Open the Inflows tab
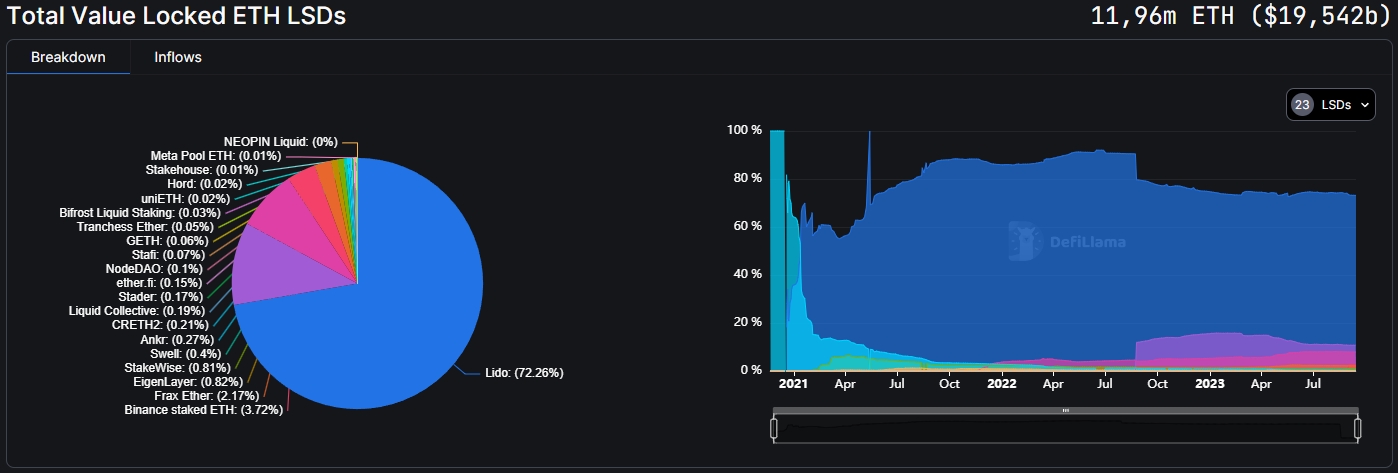 click(178, 57)
